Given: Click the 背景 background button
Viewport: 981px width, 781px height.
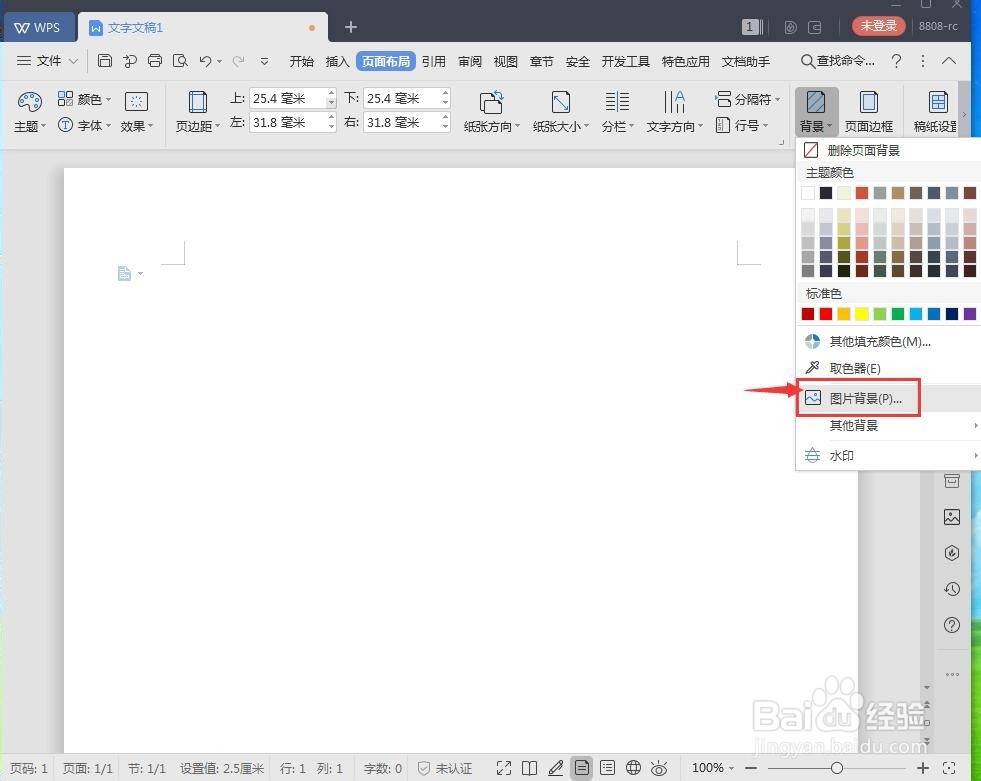Looking at the screenshot, I should pos(816,111).
